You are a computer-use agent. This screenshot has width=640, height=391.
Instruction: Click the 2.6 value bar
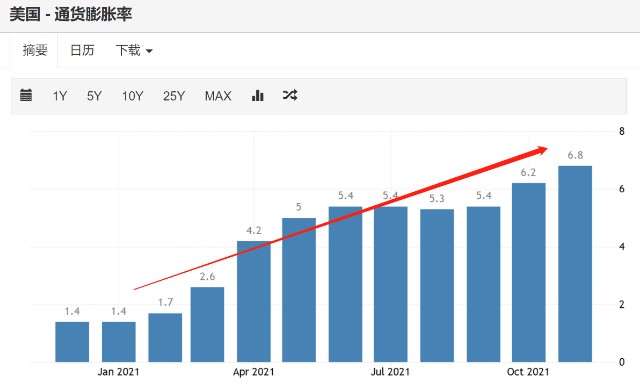click(207, 324)
